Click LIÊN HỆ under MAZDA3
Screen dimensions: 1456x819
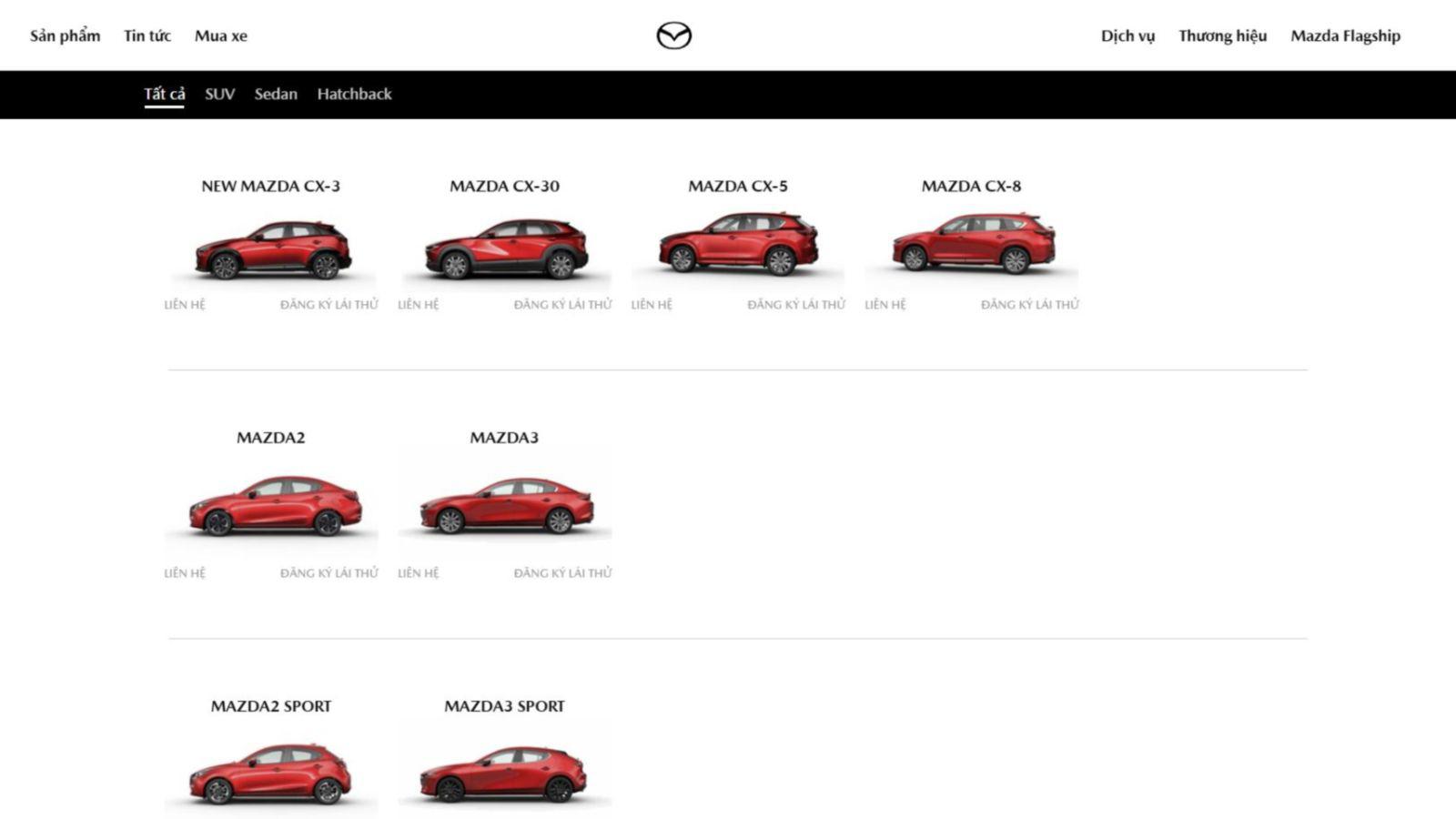tap(418, 572)
